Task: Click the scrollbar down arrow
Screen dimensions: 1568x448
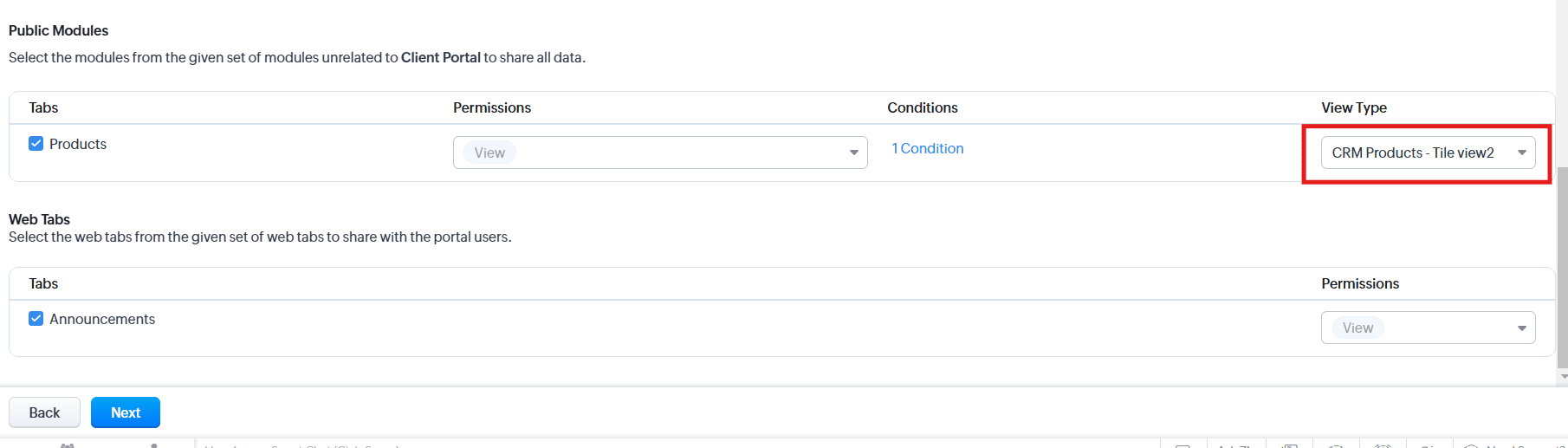Action: click(1563, 377)
